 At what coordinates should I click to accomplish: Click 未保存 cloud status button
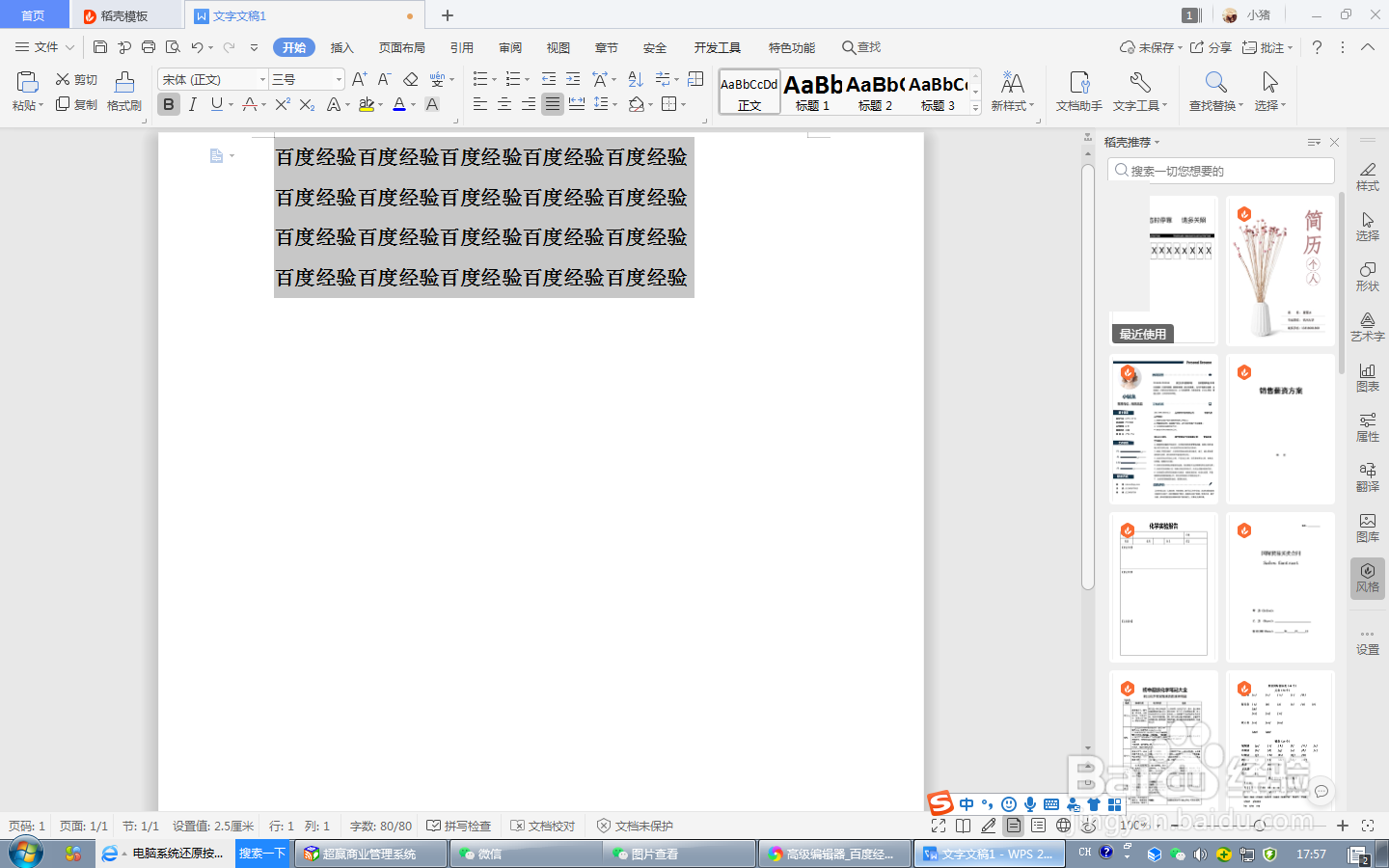point(1151,47)
